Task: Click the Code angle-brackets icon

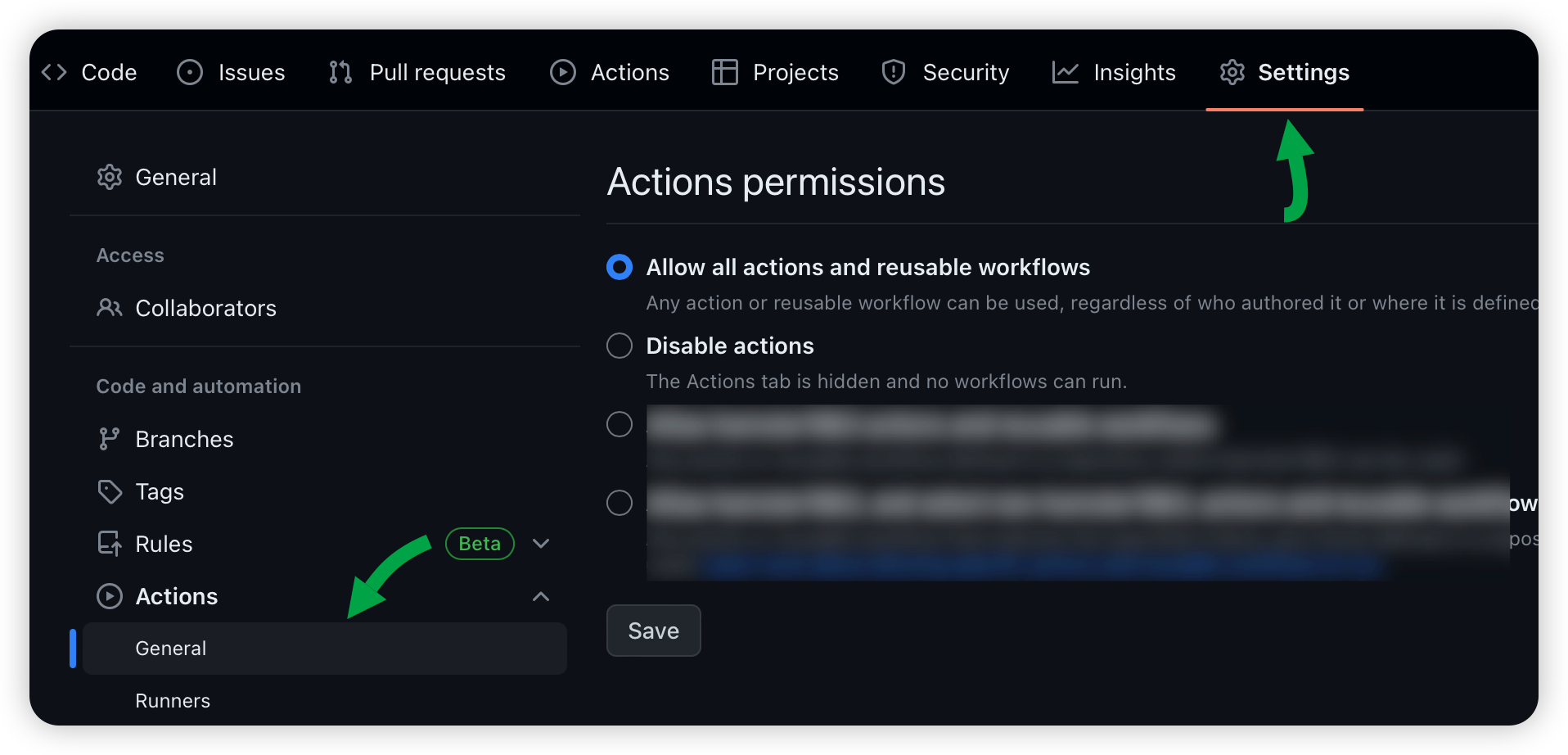Action: pos(54,72)
